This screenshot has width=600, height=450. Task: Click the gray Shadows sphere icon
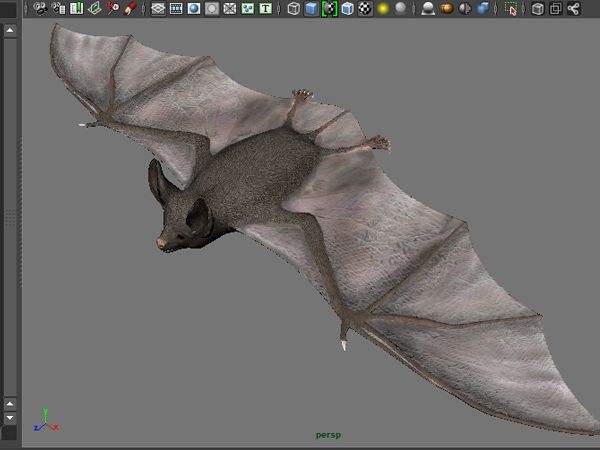400,8
